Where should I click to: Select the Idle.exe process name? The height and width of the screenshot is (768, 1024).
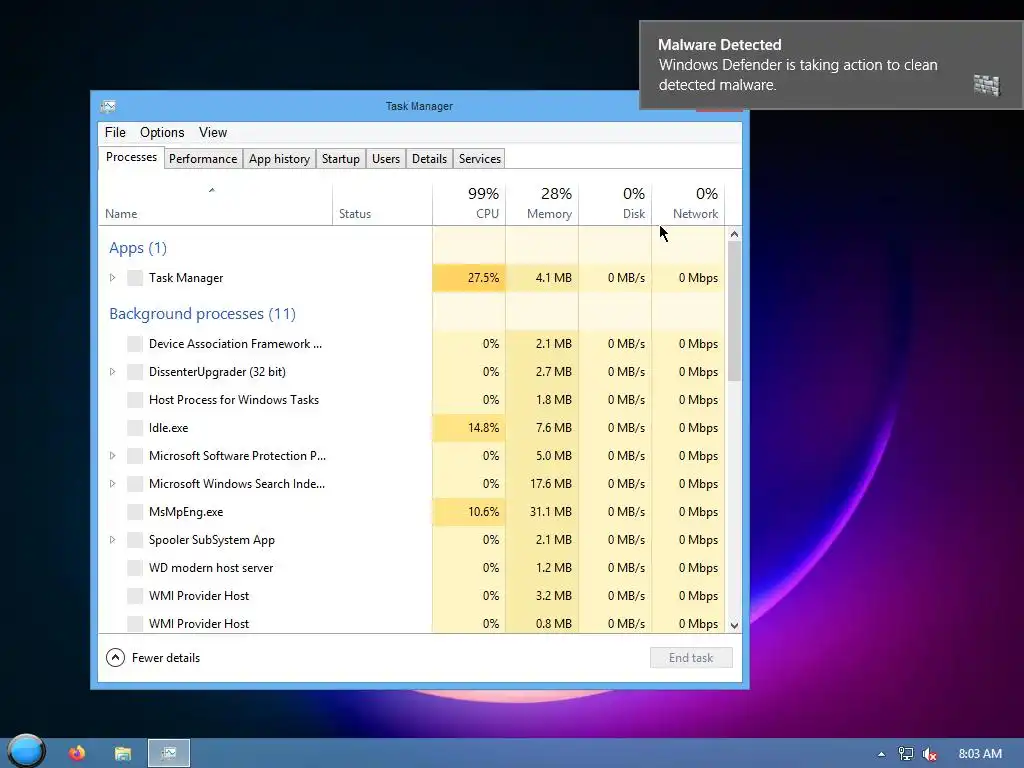point(168,428)
